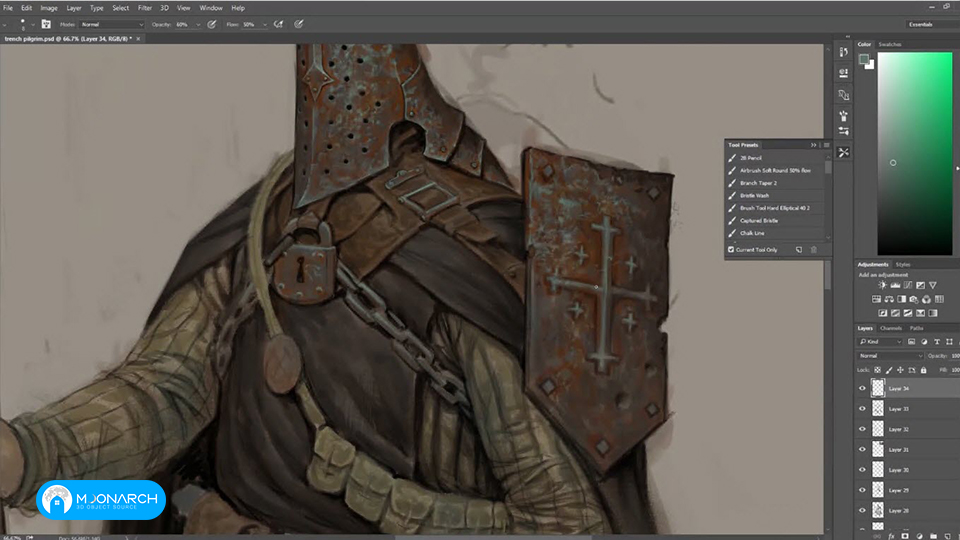Add a Color Lookup adjustment
Image resolution: width=960 pixels, height=540 pixels.
coord(939,299)
